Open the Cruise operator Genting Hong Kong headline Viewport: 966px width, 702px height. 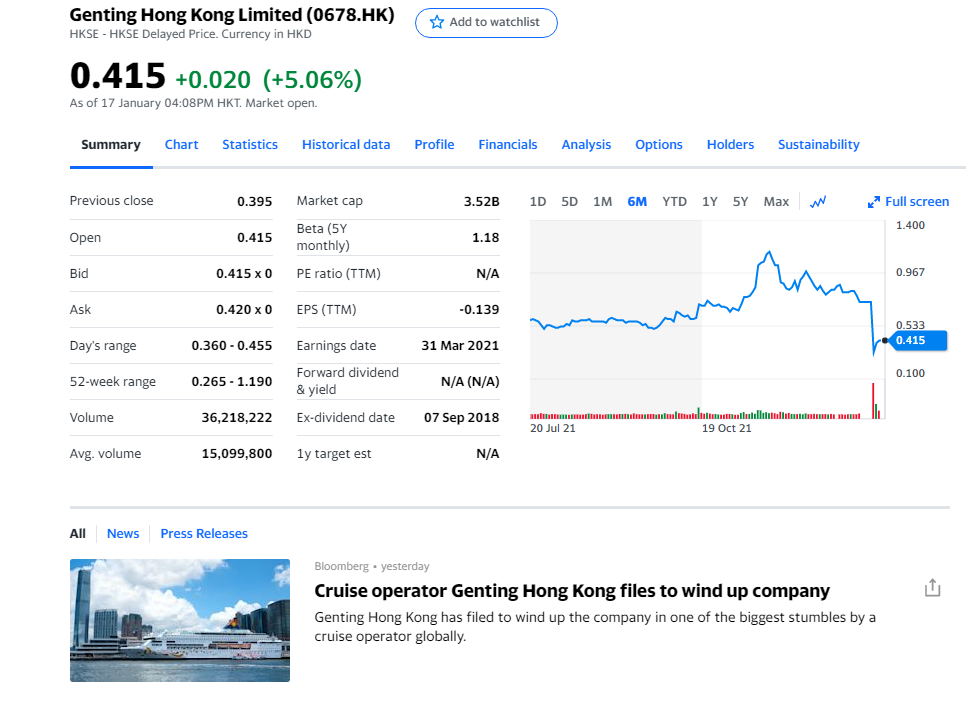572,590
